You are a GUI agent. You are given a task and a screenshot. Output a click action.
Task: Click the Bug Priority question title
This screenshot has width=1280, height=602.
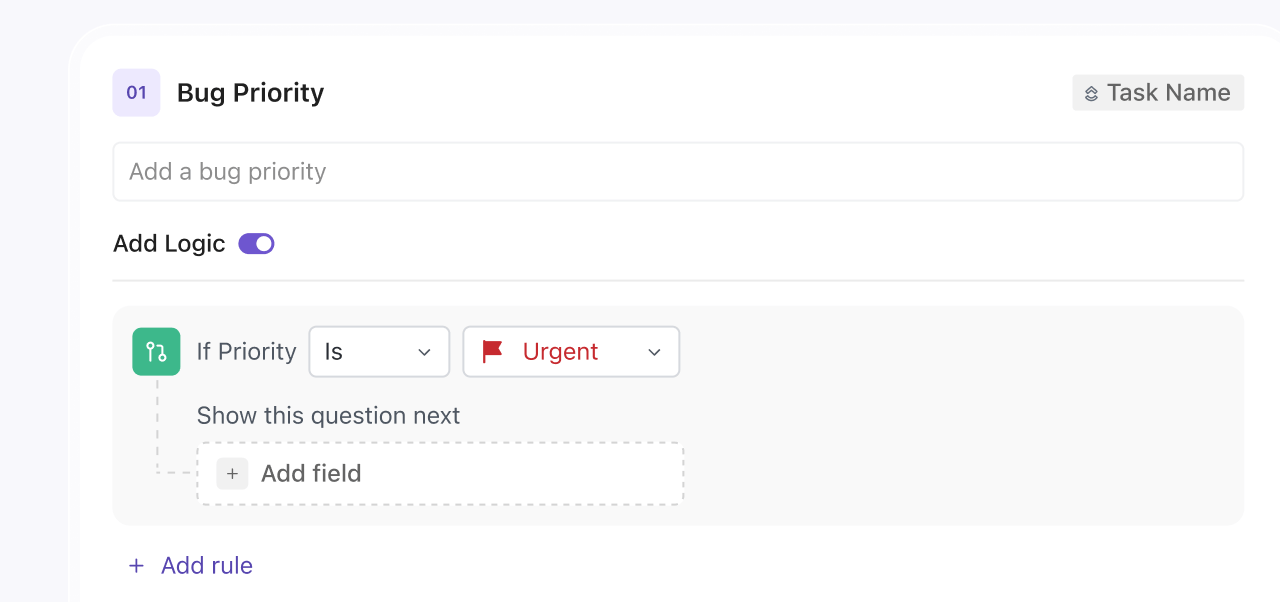(250, 92)
